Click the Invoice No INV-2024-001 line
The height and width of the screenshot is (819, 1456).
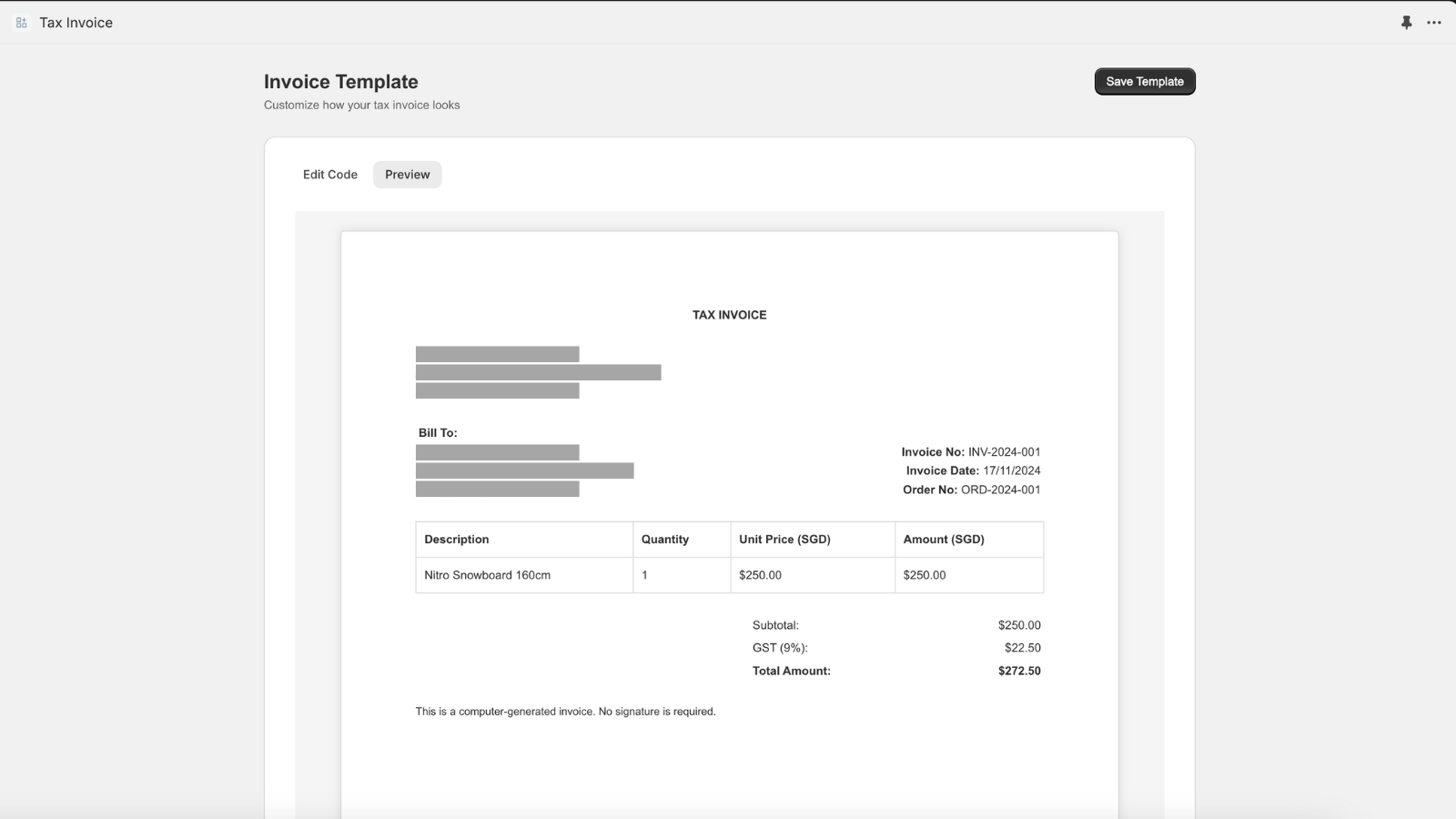point(970,451)
